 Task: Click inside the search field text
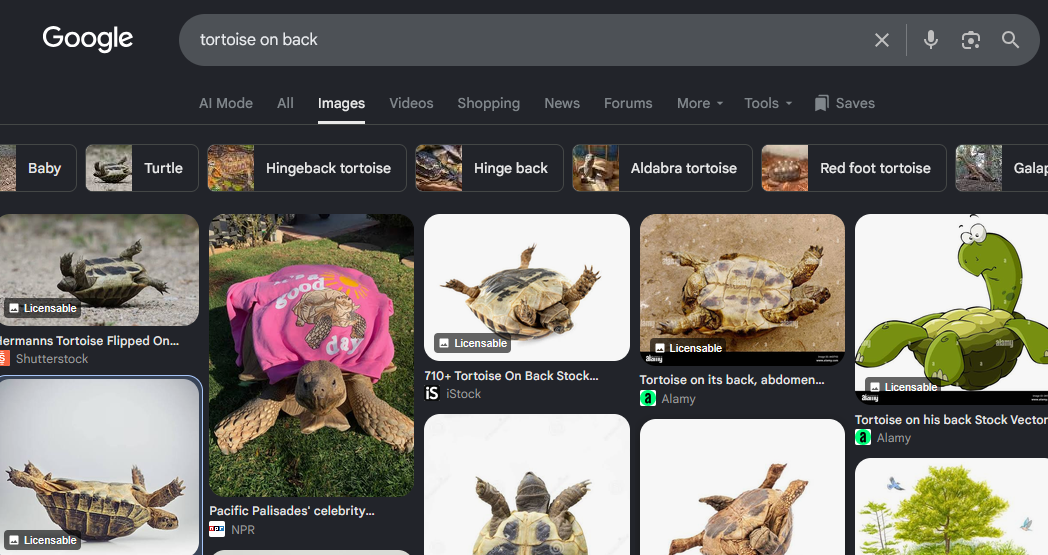point(259,39)
